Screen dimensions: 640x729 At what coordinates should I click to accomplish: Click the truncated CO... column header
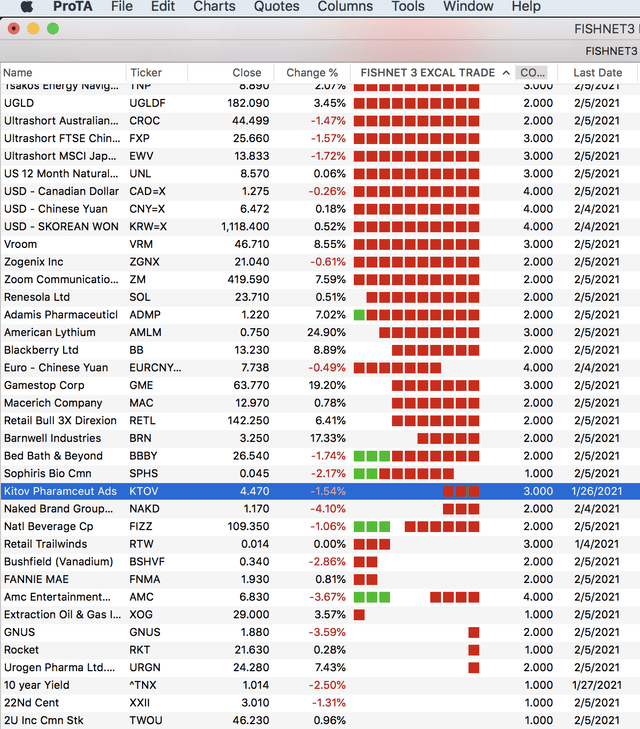[x=532, y=73]
